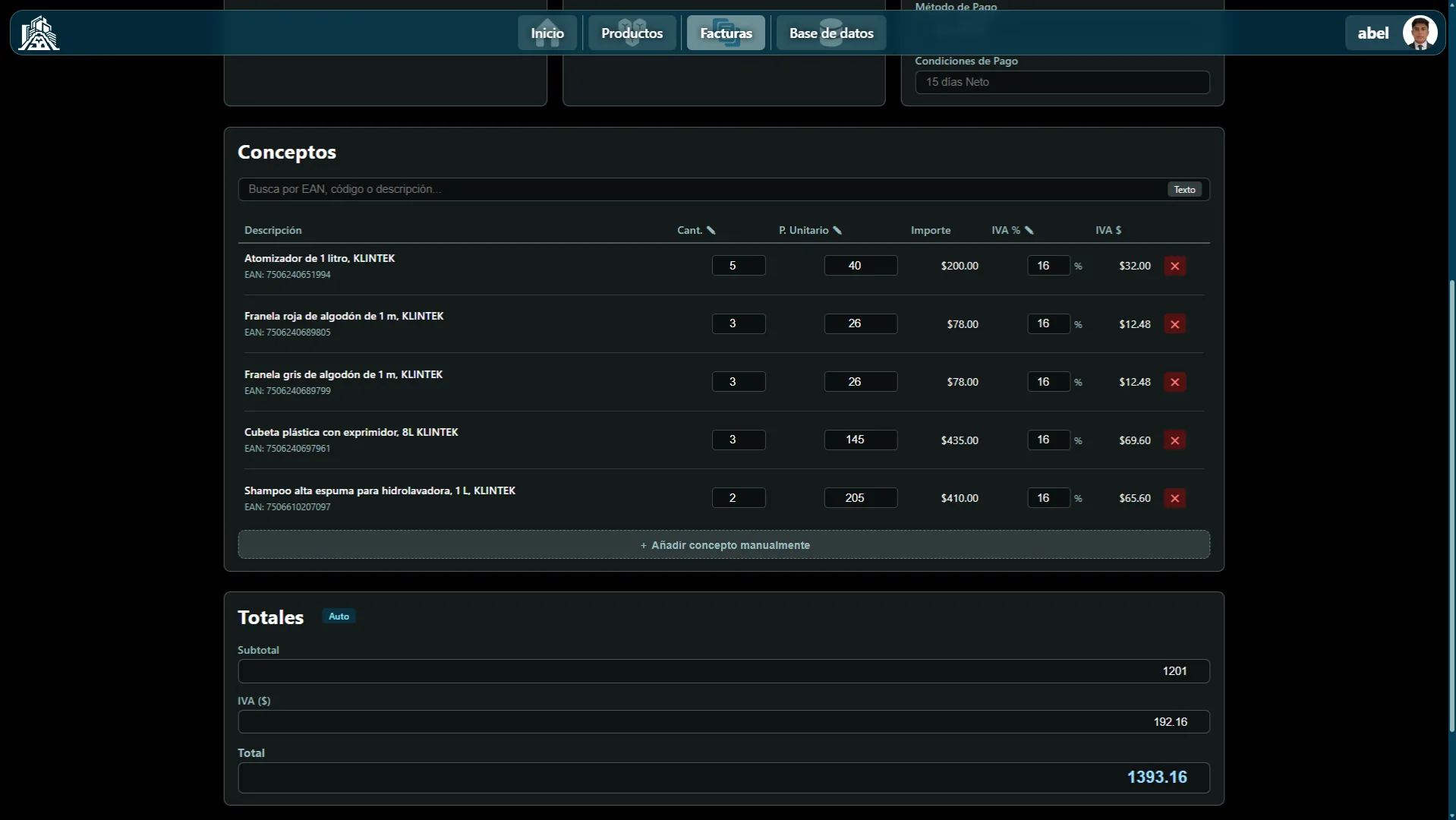
Task: Click the Condiciones de Pago field
Action: pos(1062,82)
